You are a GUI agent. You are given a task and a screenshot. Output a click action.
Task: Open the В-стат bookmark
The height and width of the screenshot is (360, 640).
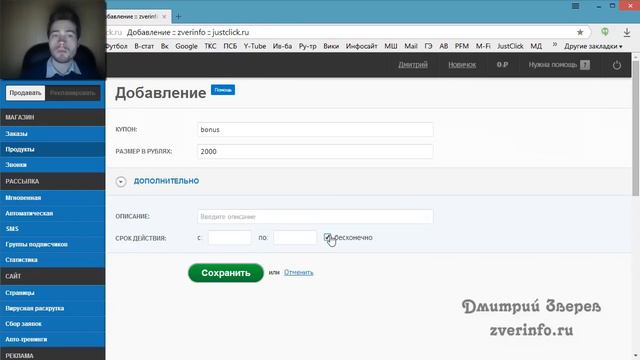tap(144, 46)
